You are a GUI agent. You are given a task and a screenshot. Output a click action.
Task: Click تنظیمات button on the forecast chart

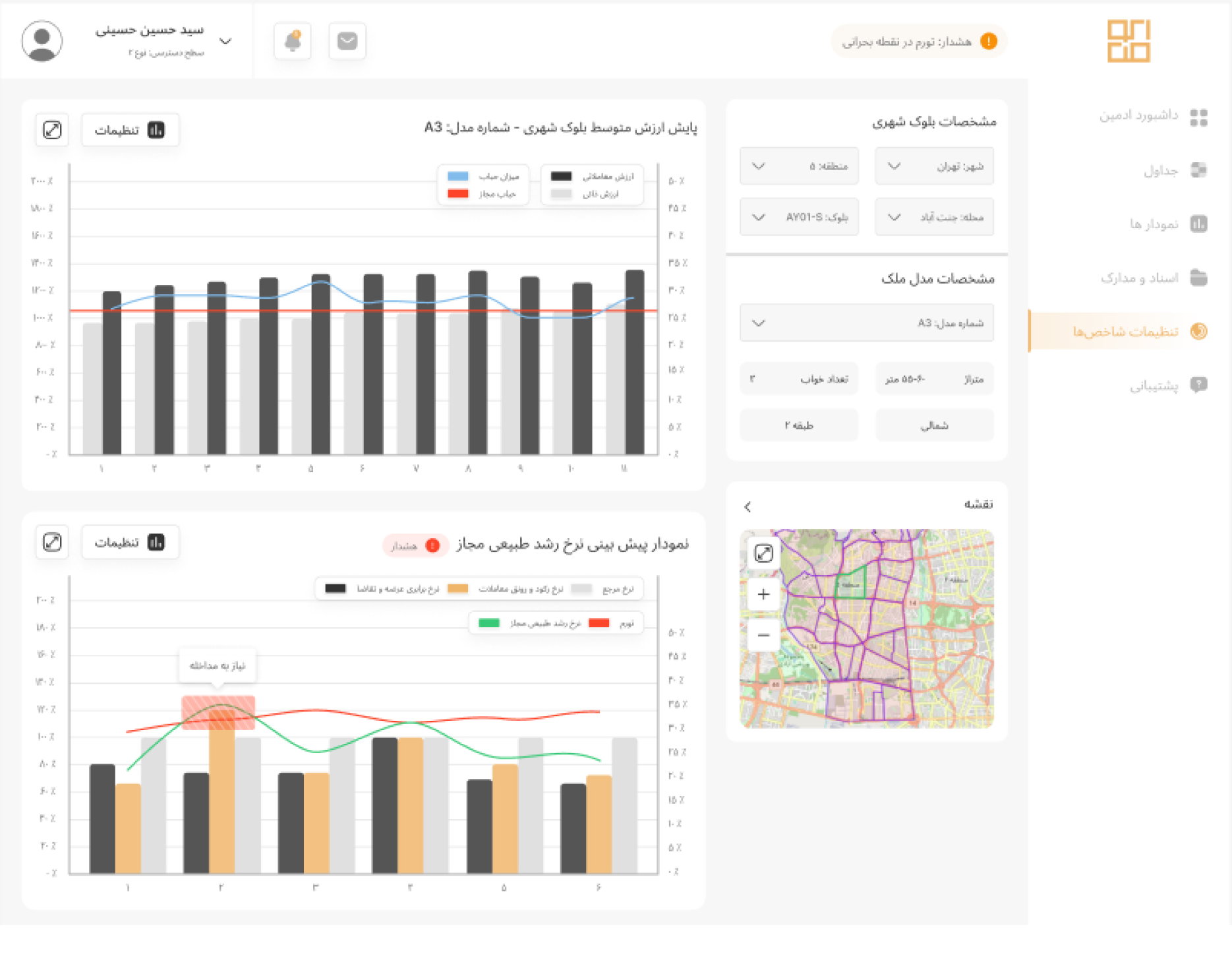coord(130,542)
